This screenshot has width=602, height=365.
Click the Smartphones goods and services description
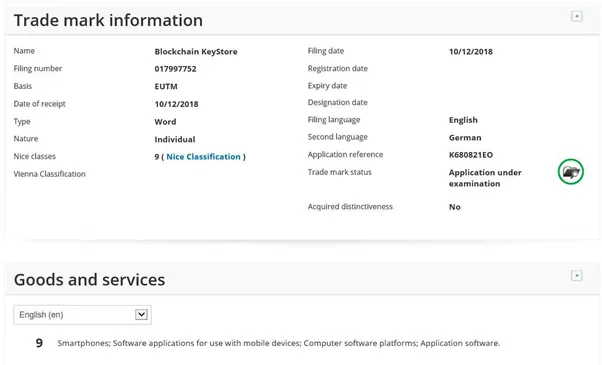coord(279,343)
